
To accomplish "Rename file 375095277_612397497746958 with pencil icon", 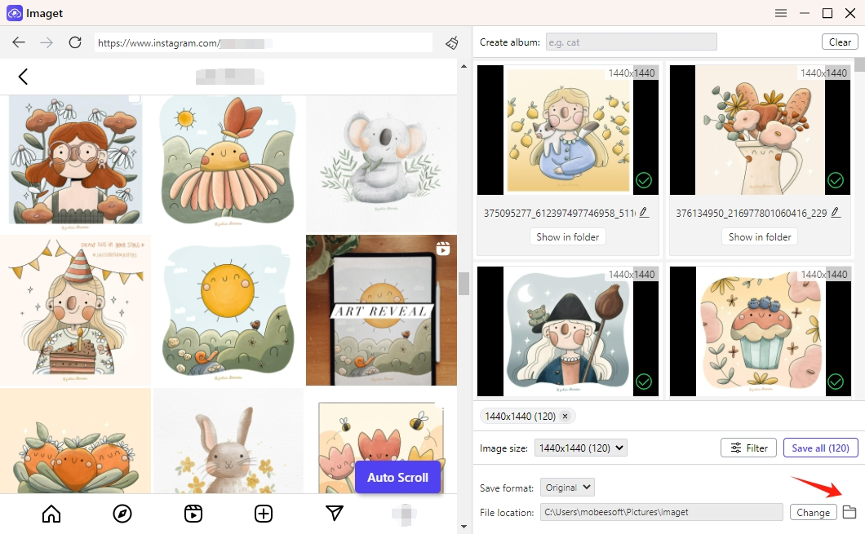I will (x=644, y=213).
